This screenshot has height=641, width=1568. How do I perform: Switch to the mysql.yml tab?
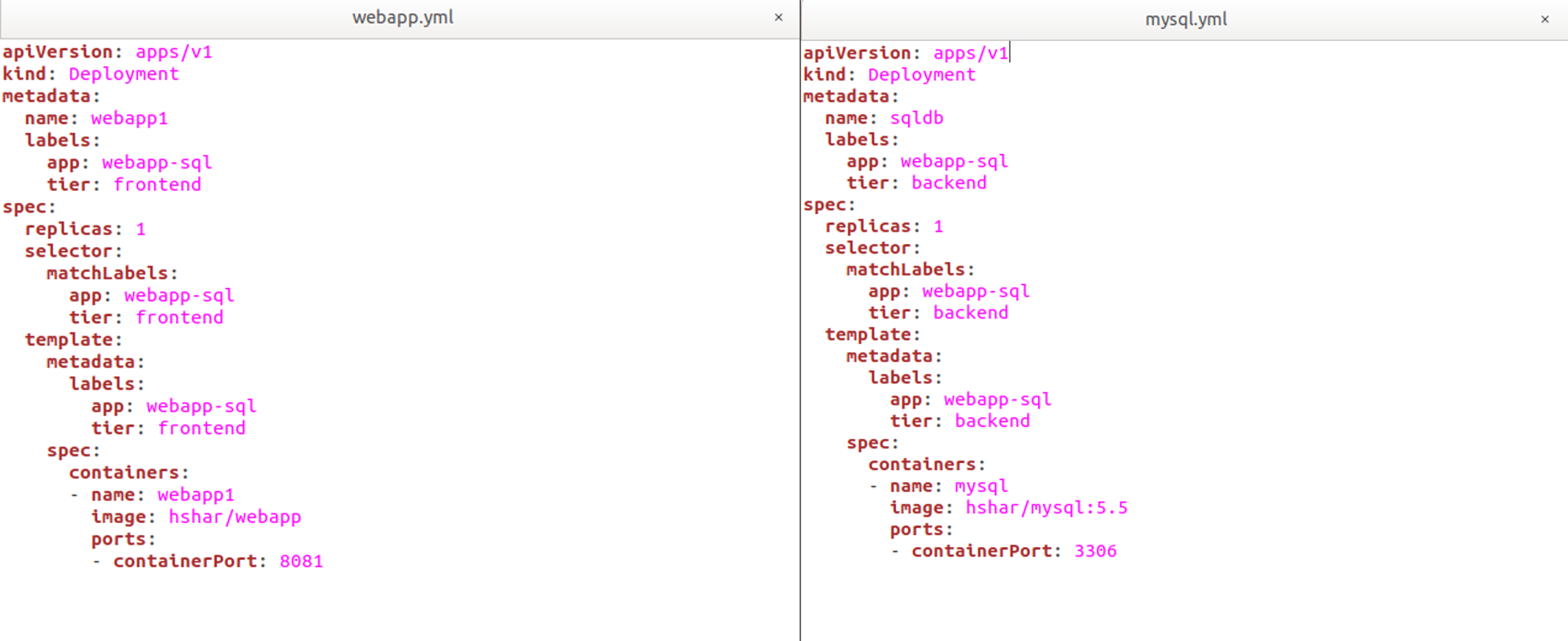(1185, 19)
